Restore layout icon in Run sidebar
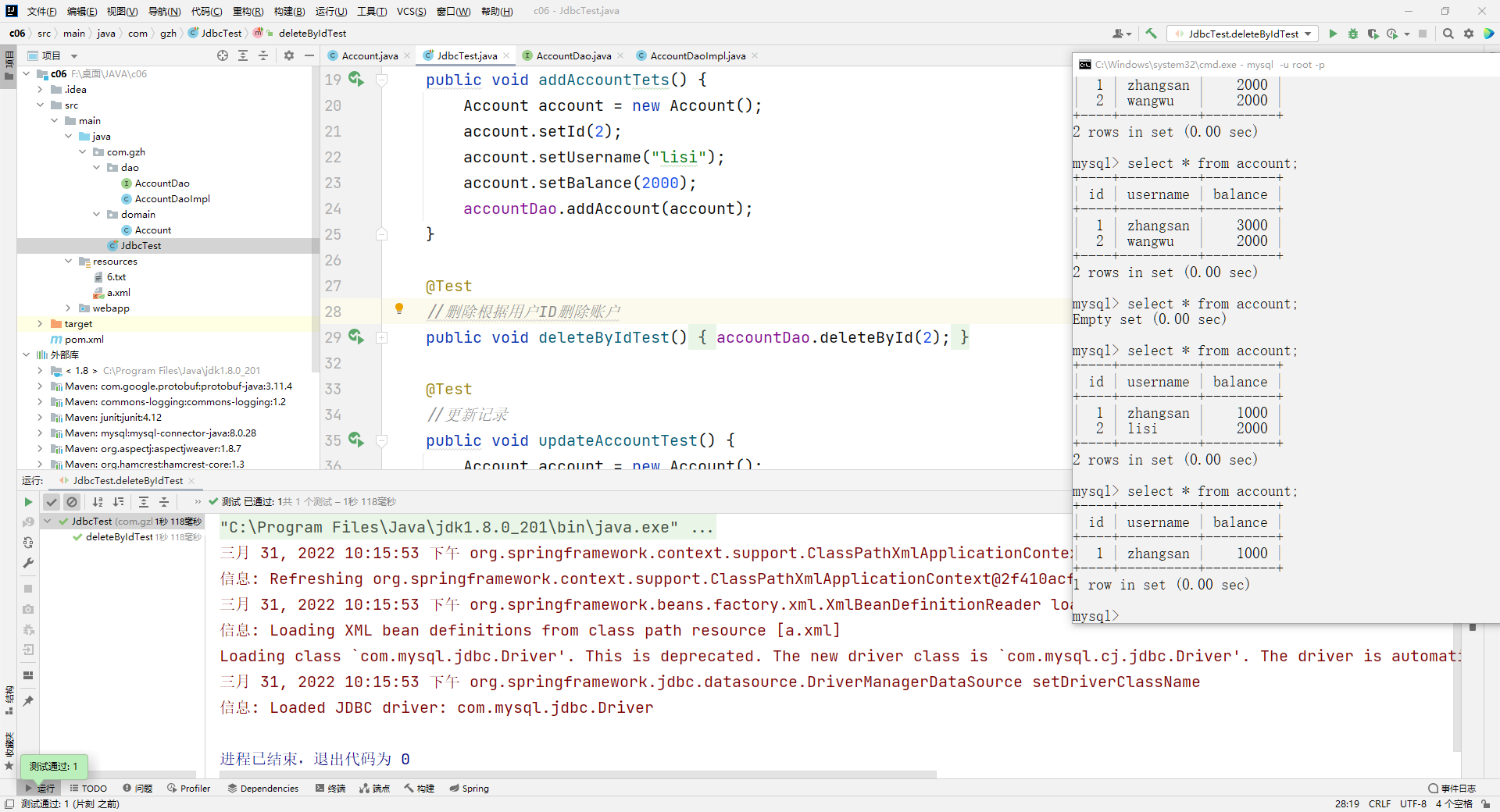The height and width of the screenshot is (812, 1500). click(28, 675)
